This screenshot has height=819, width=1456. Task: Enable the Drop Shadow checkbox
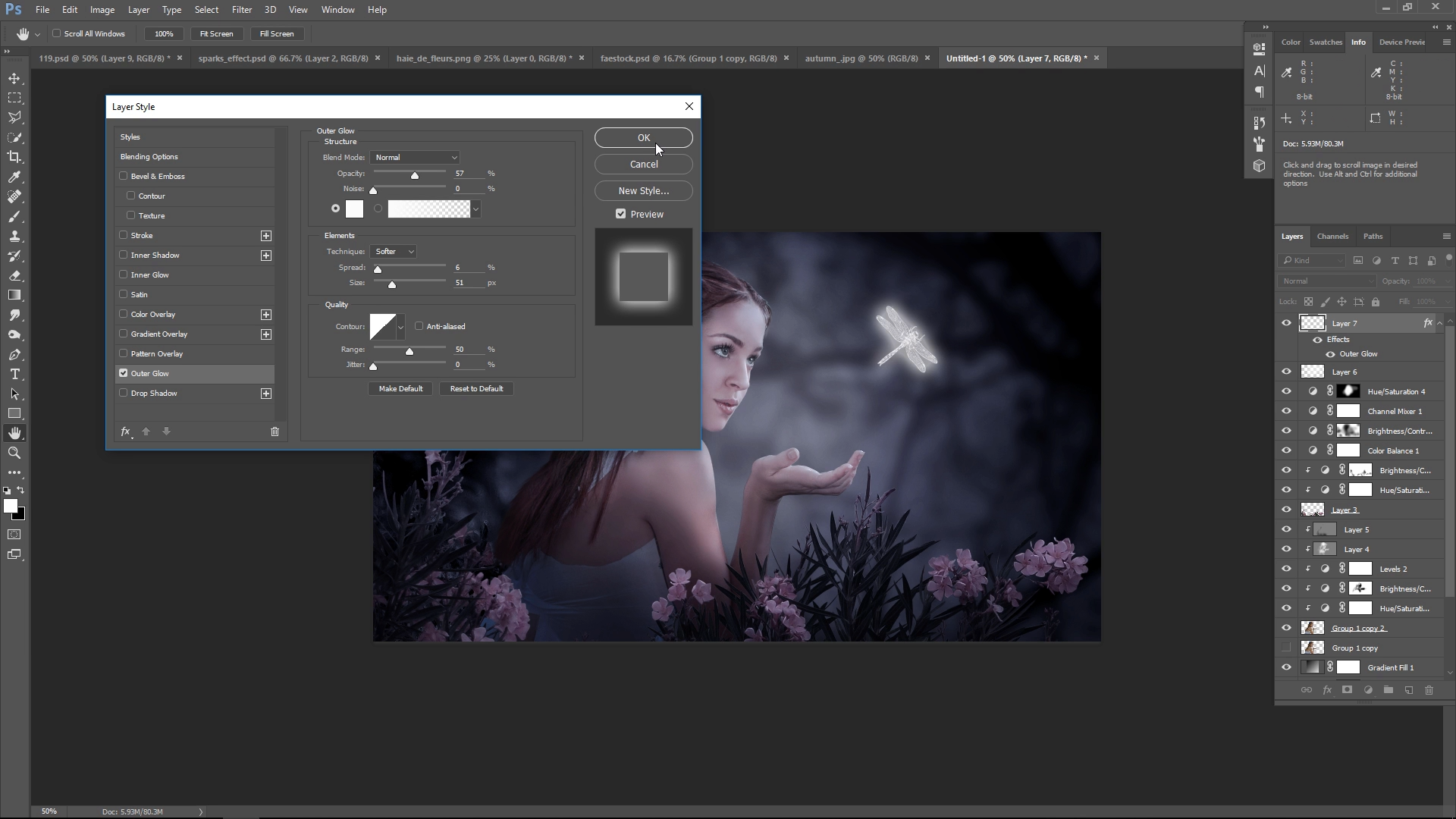[123, 393]
